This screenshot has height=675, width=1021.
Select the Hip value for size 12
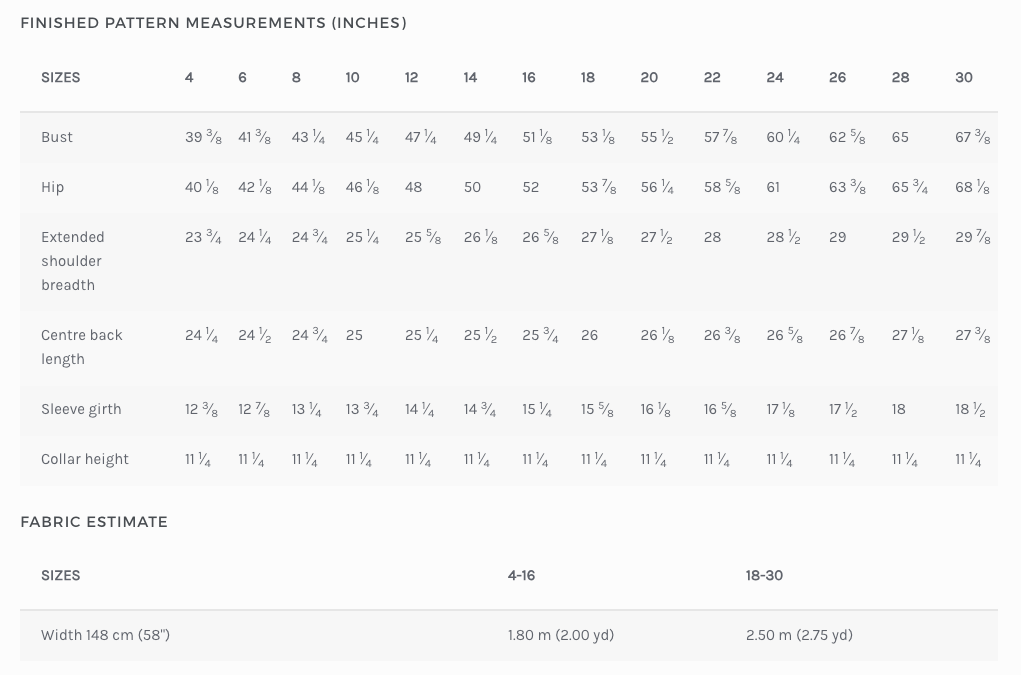[x=413, y=187]
